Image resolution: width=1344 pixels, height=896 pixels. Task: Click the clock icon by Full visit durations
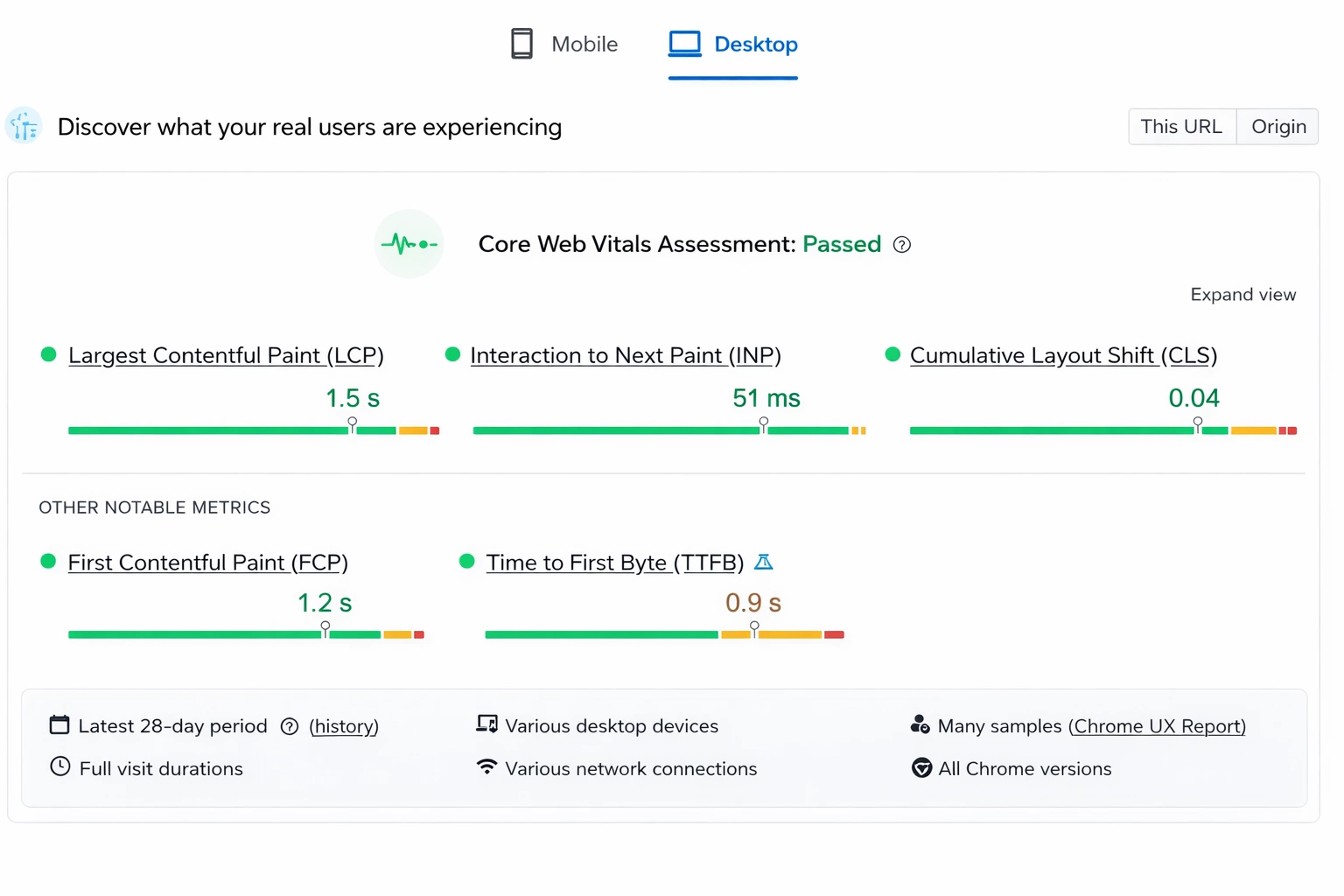coord(59,767)
